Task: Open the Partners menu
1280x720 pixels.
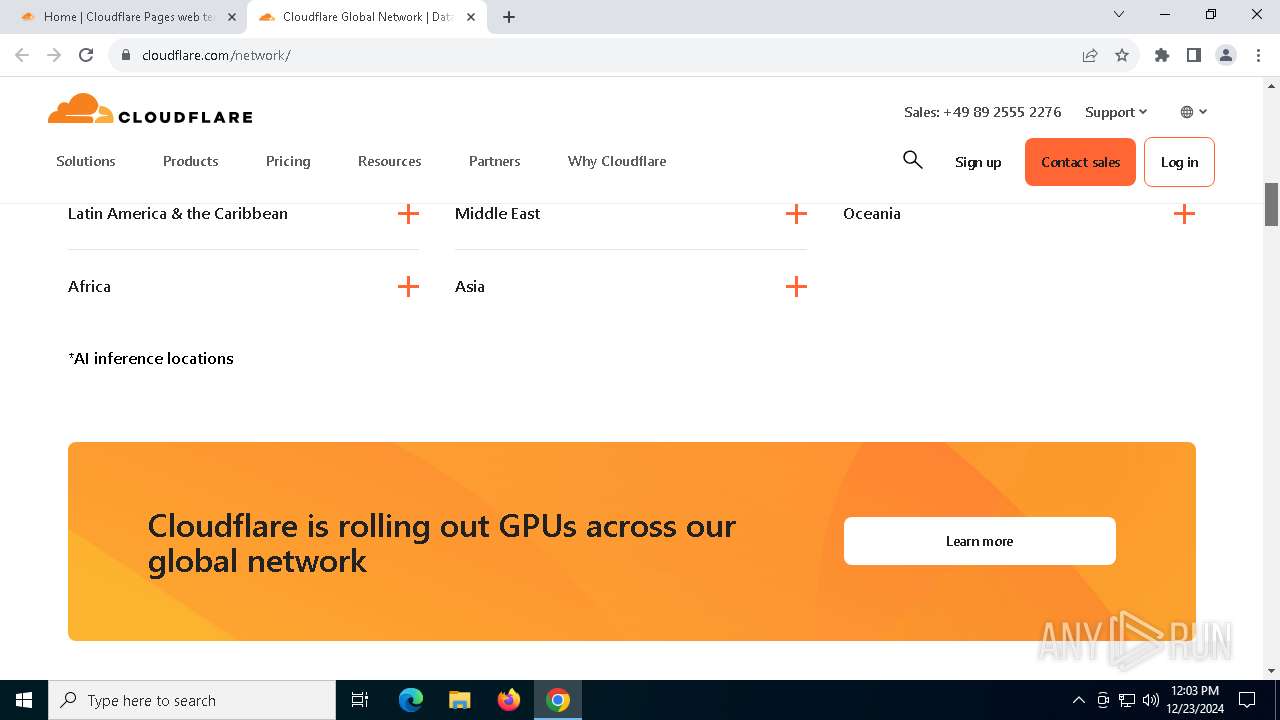Action: point(495,161)
